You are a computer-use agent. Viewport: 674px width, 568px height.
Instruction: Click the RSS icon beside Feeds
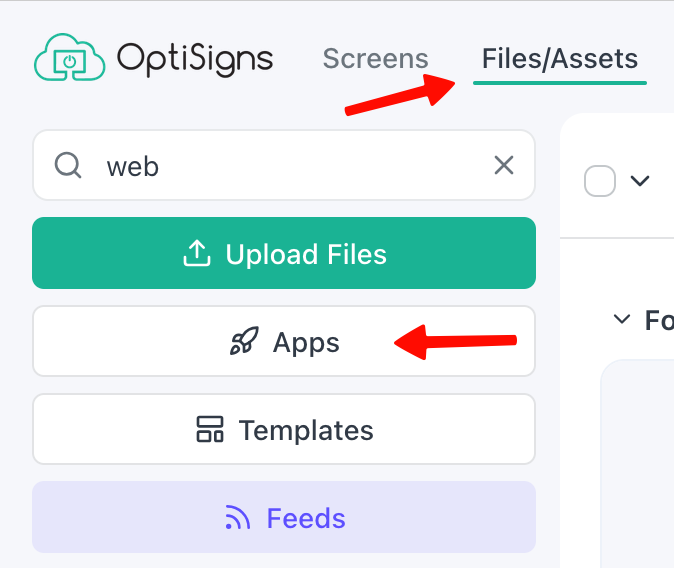(x=238, y=517)
